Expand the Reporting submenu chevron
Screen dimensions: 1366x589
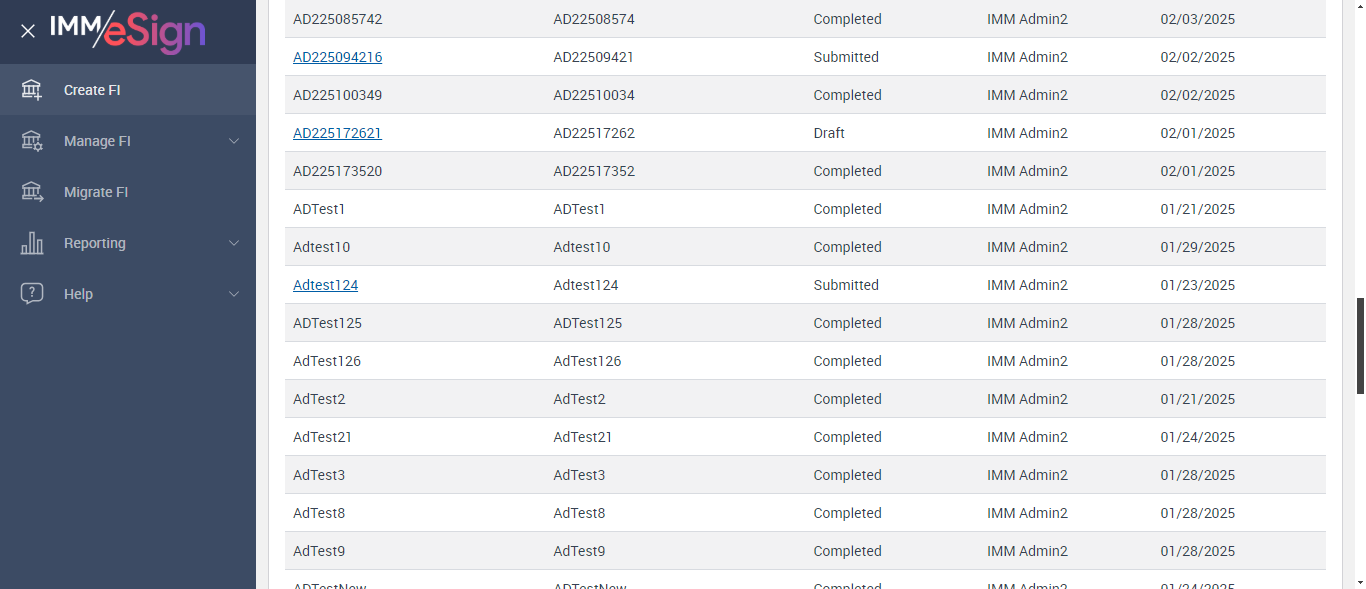(234, 243)
